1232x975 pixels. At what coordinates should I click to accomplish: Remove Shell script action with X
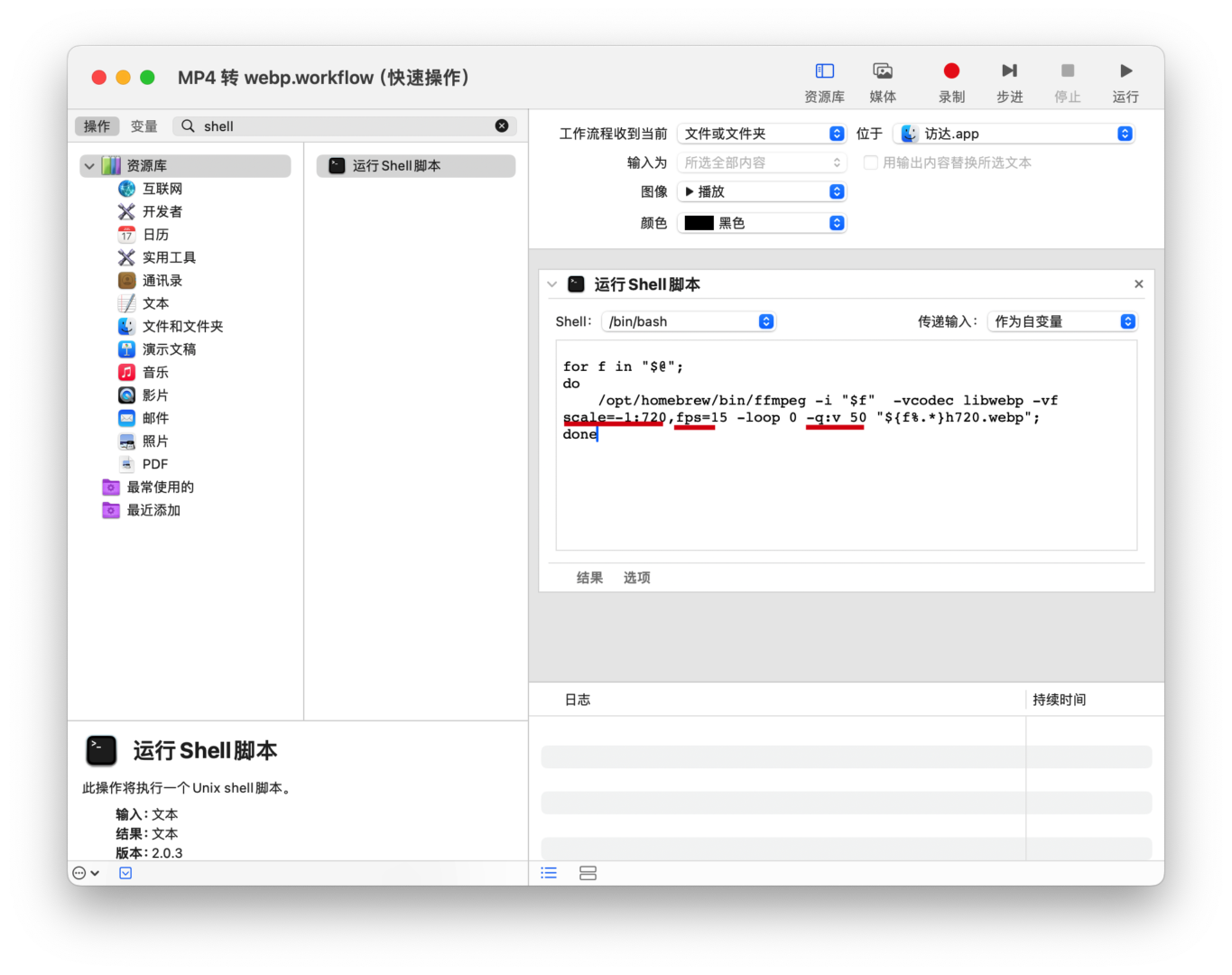pos(1139,284)
